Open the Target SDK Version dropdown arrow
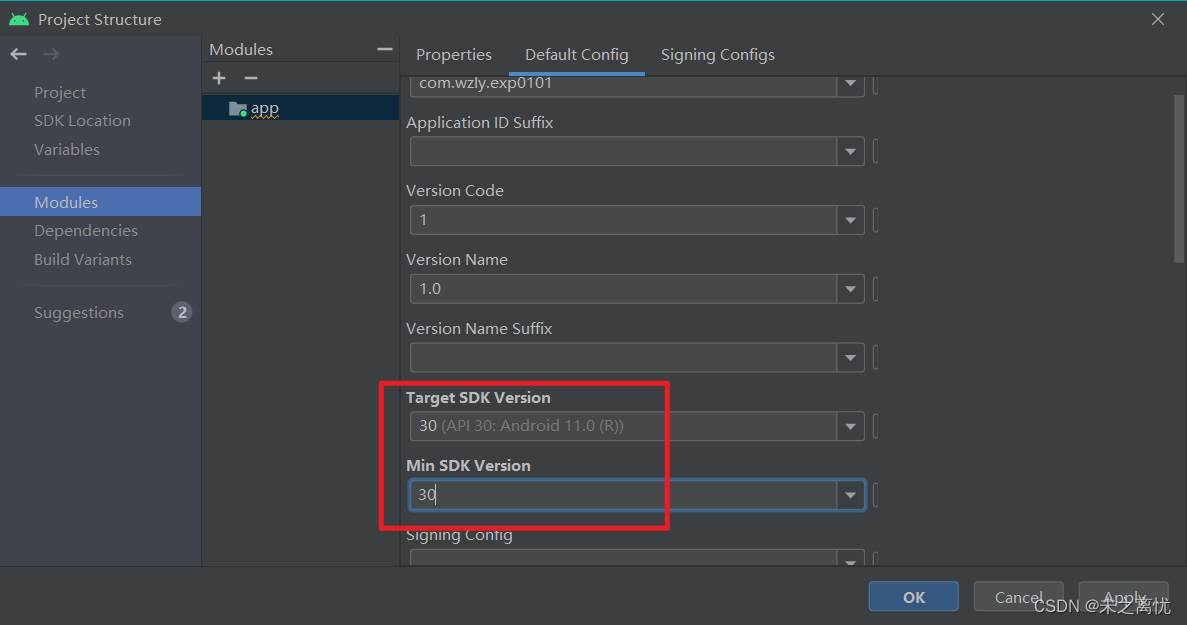Image resolution: width=1187 pixels, height=625 pixels. tap(850, 426)
